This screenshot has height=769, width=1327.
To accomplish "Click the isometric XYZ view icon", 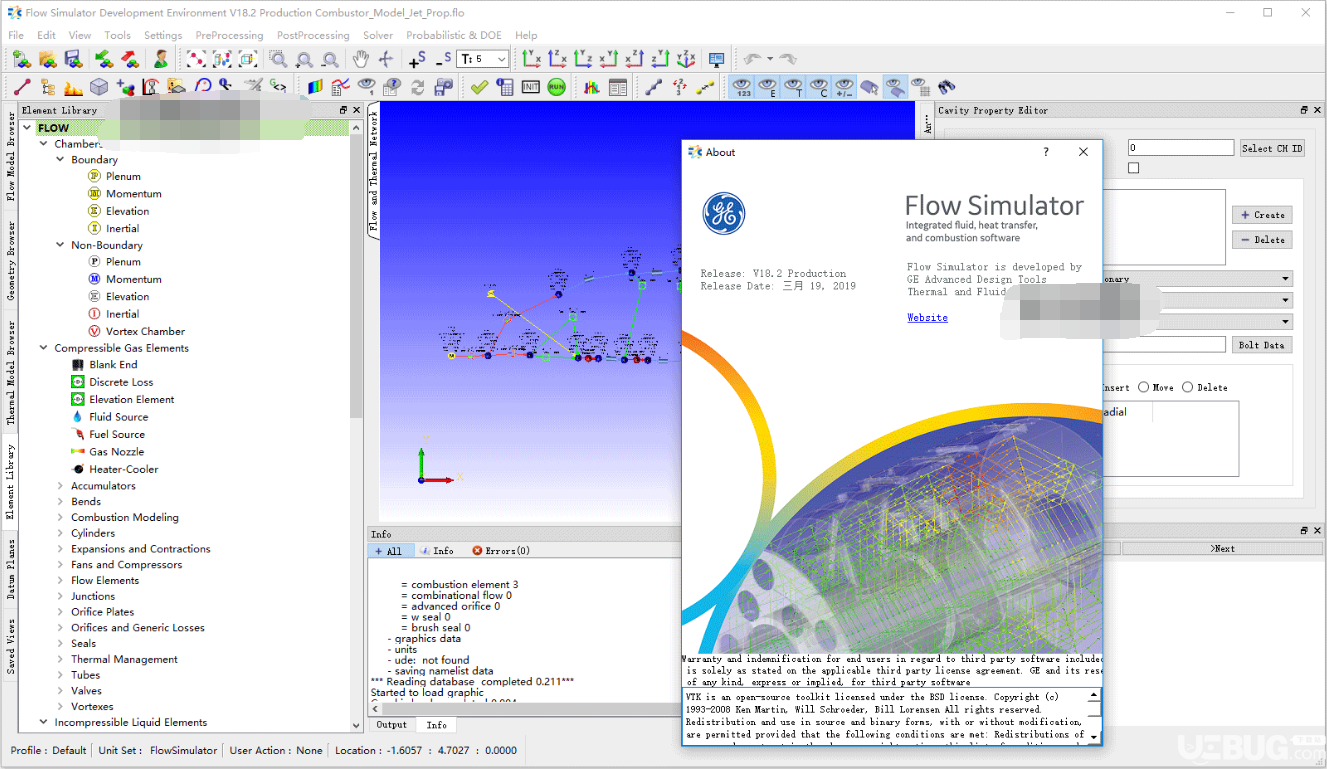I will tap(686, 59).
